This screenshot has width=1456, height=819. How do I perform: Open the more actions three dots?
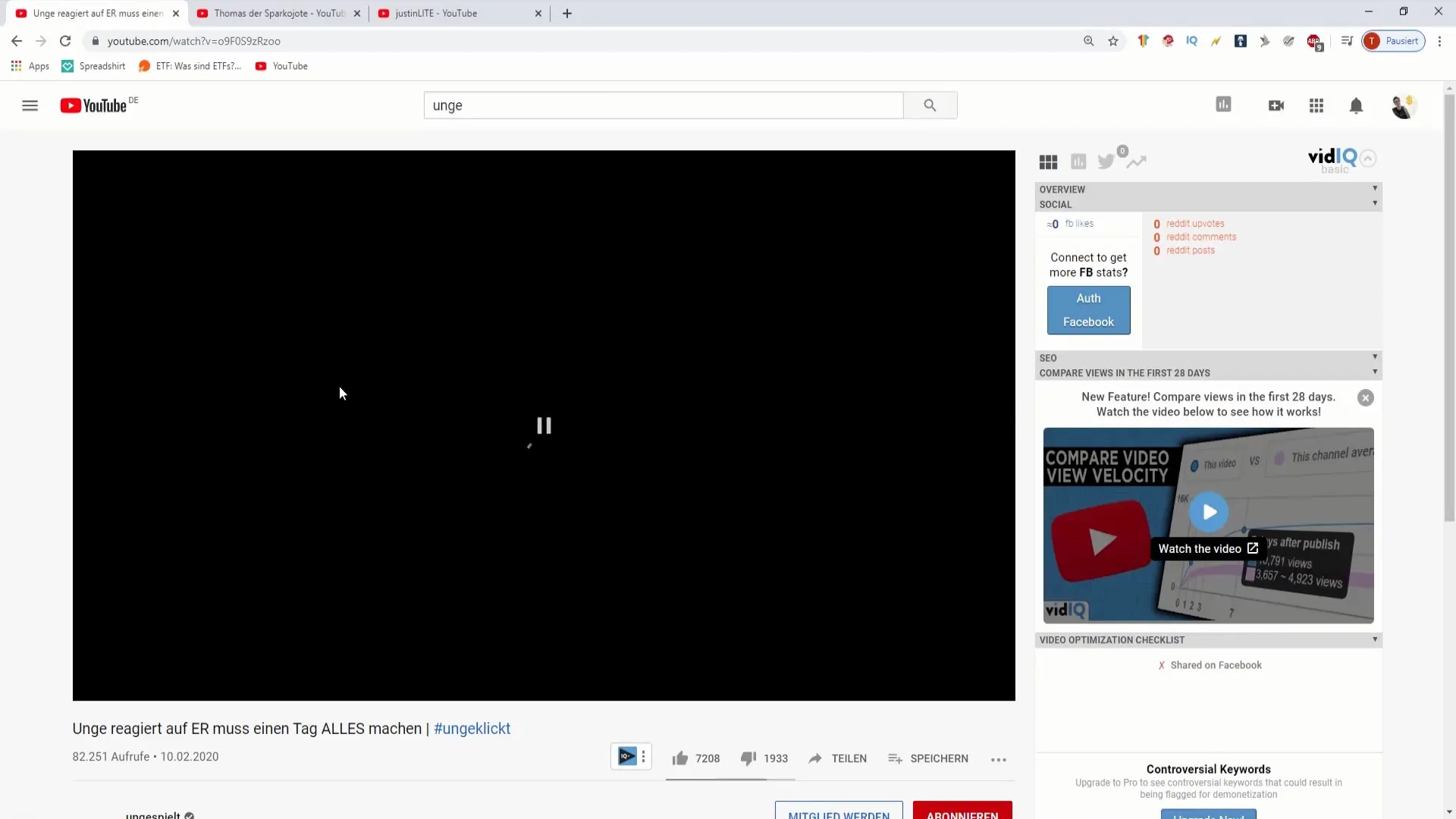[999, 759]
